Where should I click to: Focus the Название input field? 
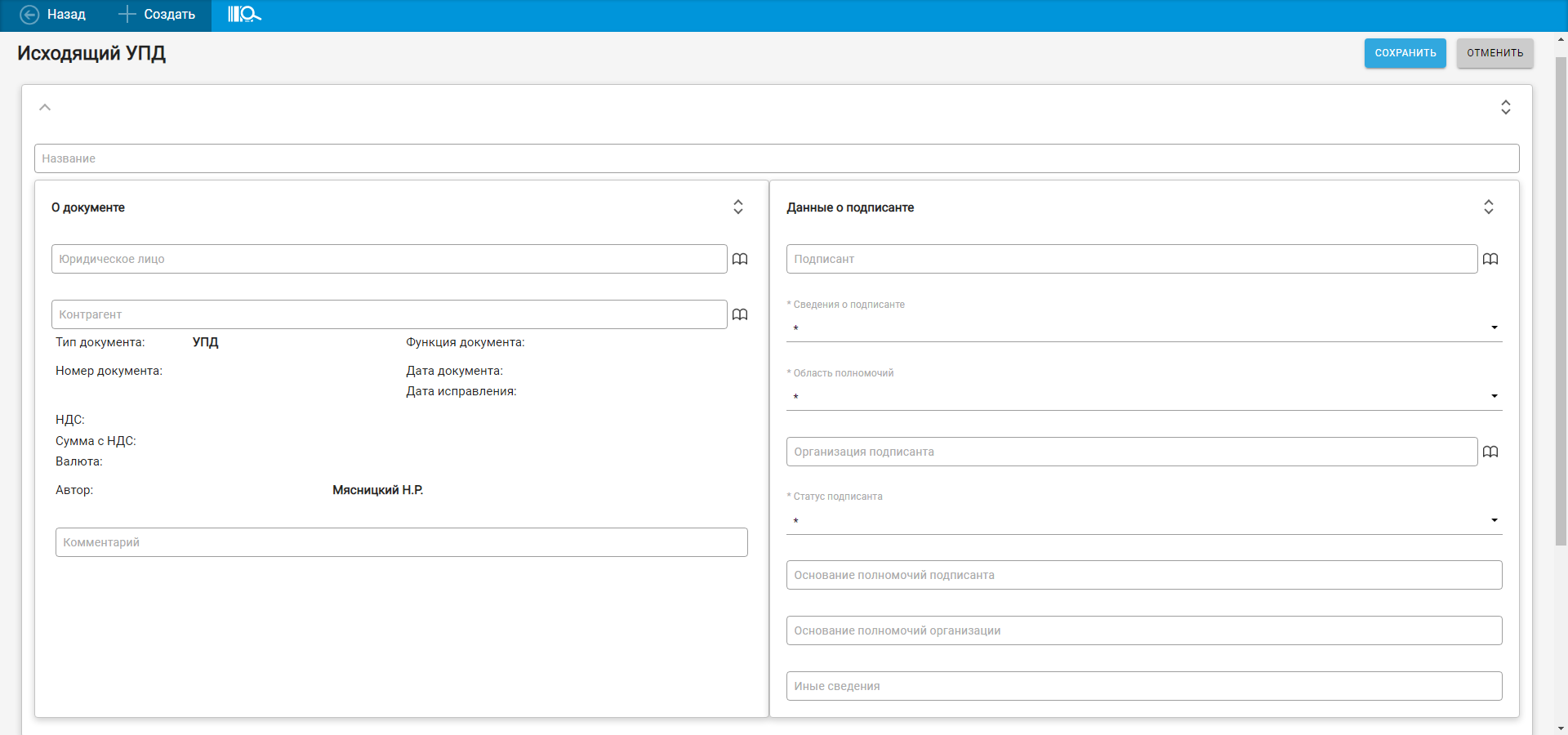tap(777, 158)
